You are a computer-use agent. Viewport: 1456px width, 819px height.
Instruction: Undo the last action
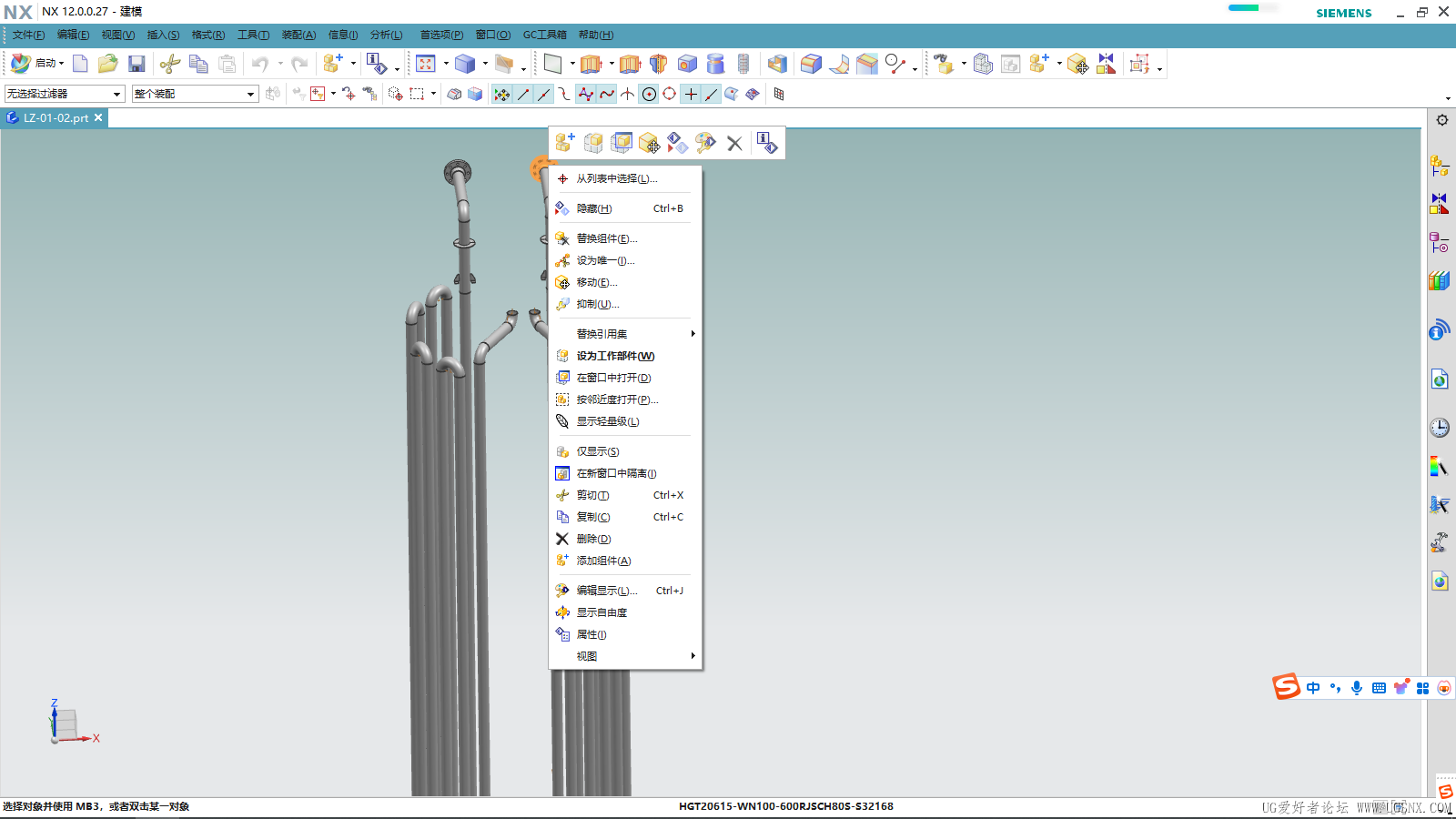[260, 64]
